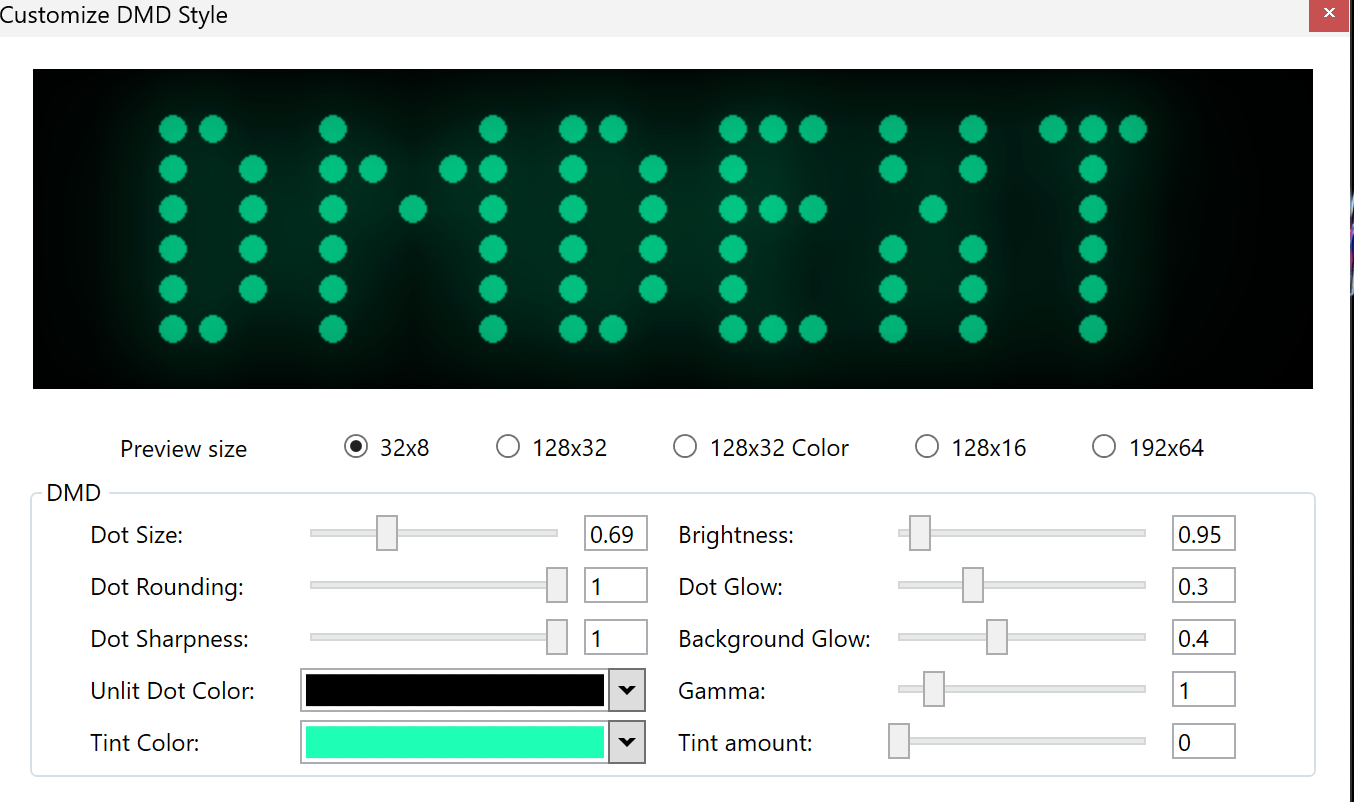
Task: Select the 128x32 preview size
Action: (508, 446)
